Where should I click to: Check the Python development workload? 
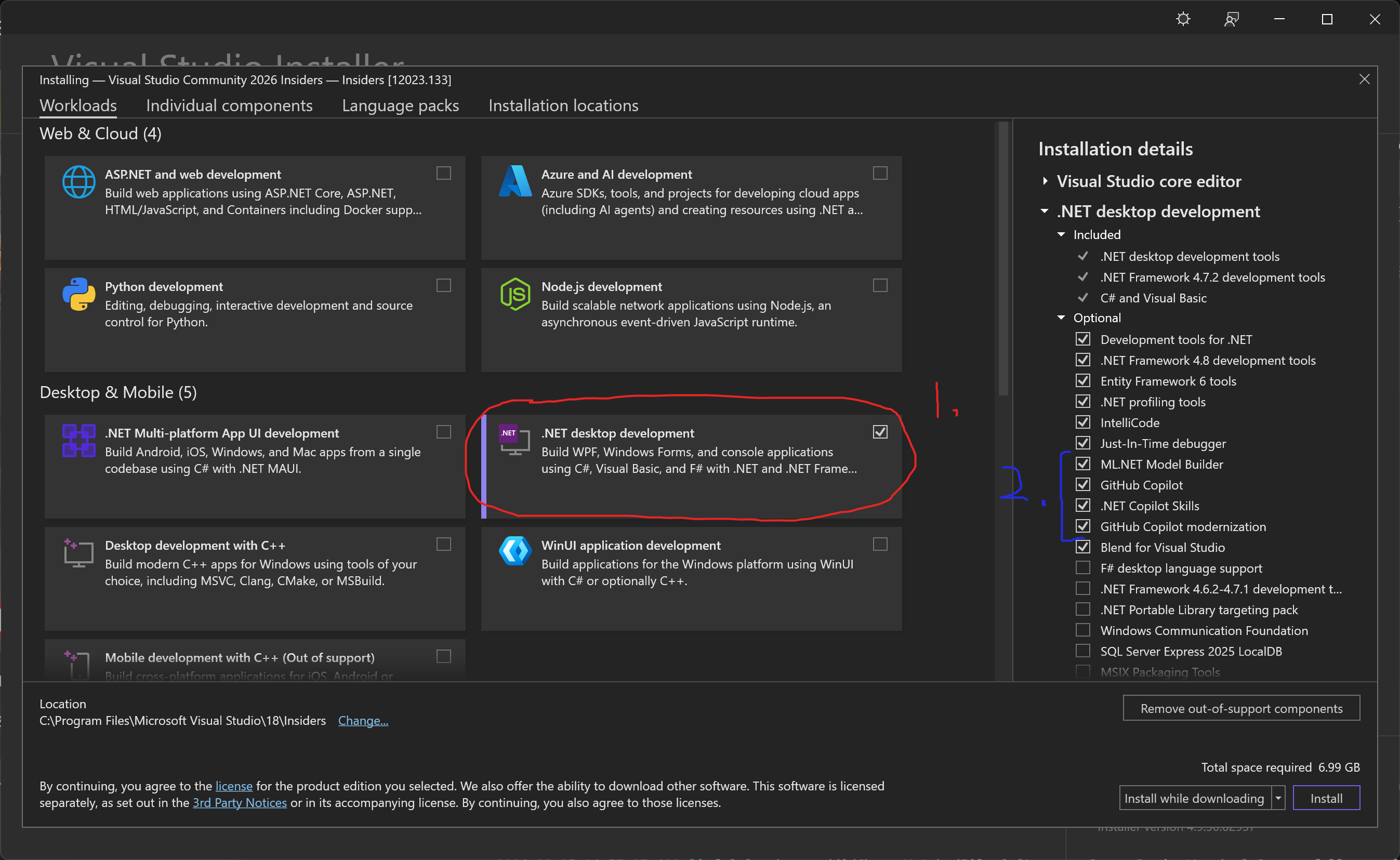click(444, 285)
